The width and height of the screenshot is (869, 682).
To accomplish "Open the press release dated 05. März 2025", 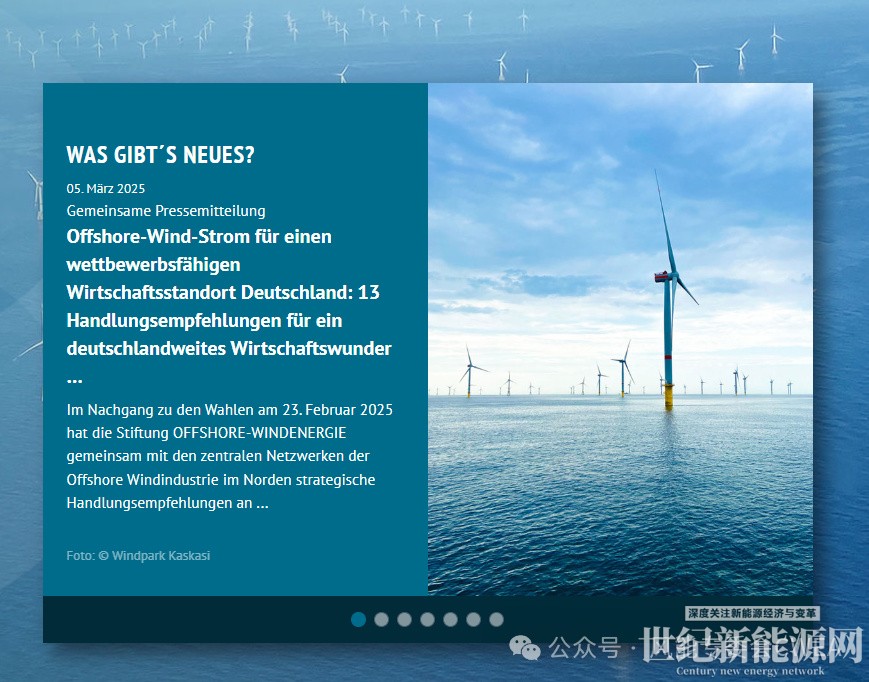I will click(x=105, y=188).
